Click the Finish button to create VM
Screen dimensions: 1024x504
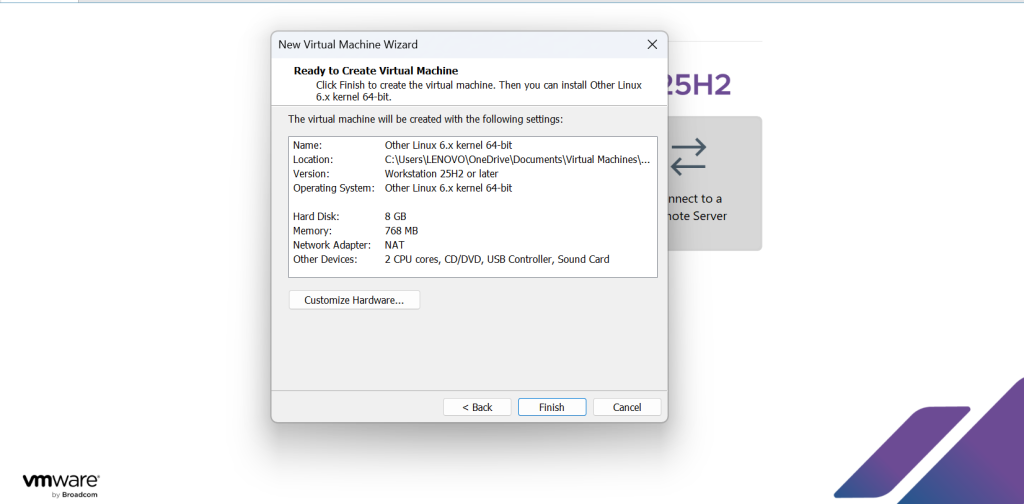pyautogui.click(x=552, y=407)
